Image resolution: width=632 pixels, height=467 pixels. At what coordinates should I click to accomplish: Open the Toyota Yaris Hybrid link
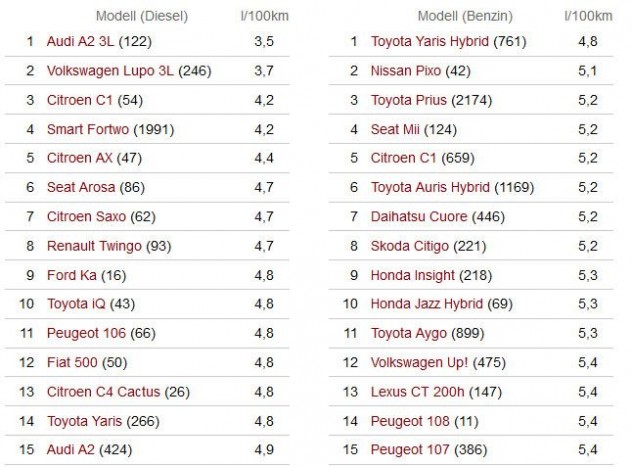coord(425,42)
